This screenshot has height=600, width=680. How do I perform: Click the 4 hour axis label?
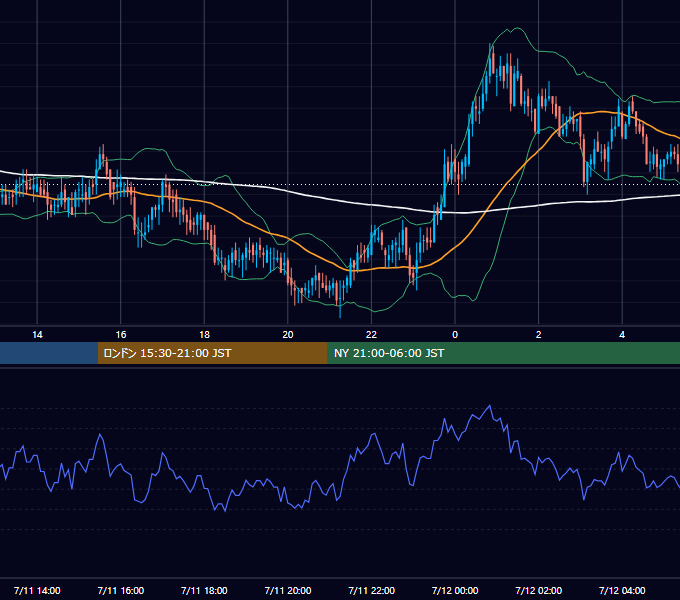click(x=622, y=335)
